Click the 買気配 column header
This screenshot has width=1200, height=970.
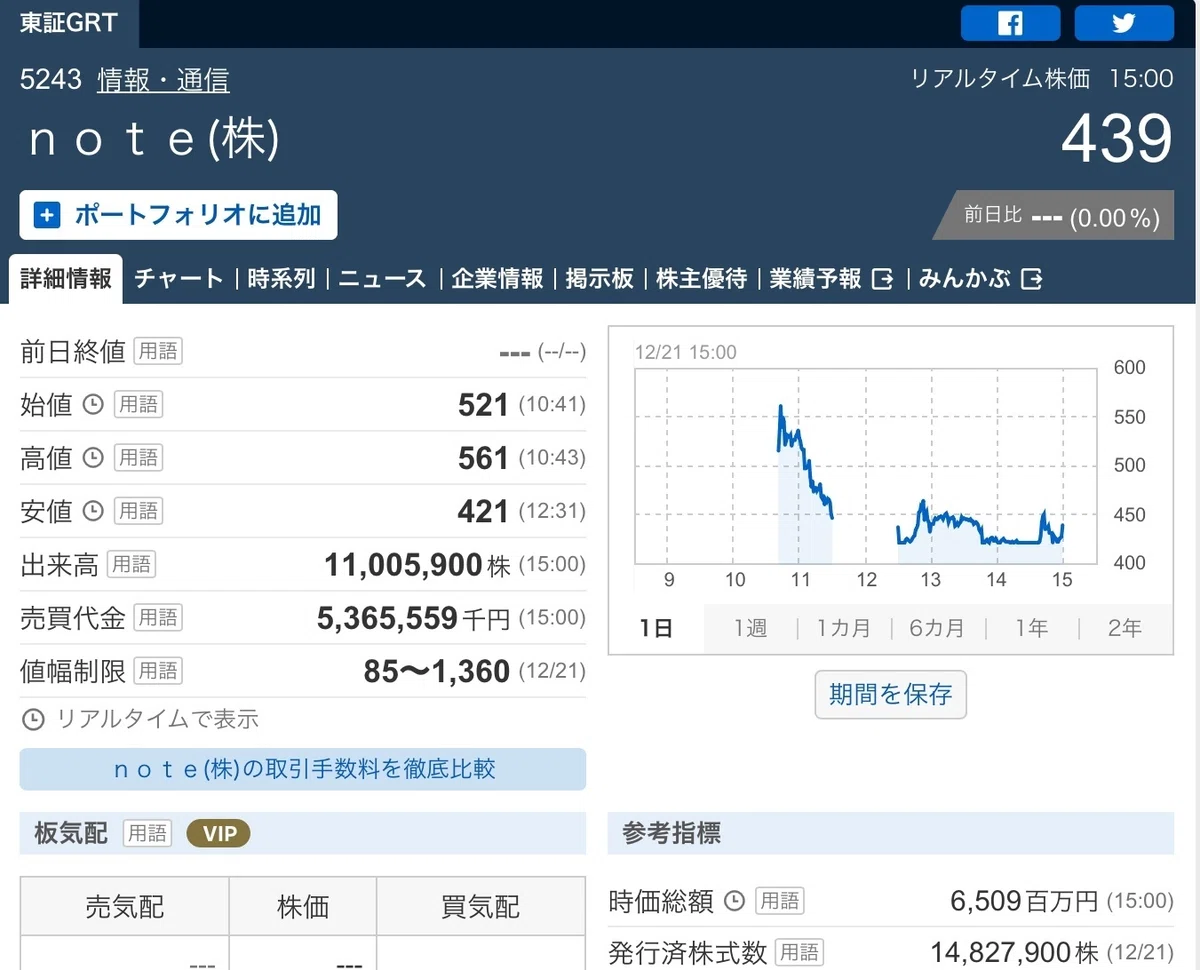click(x=481, y=907)
